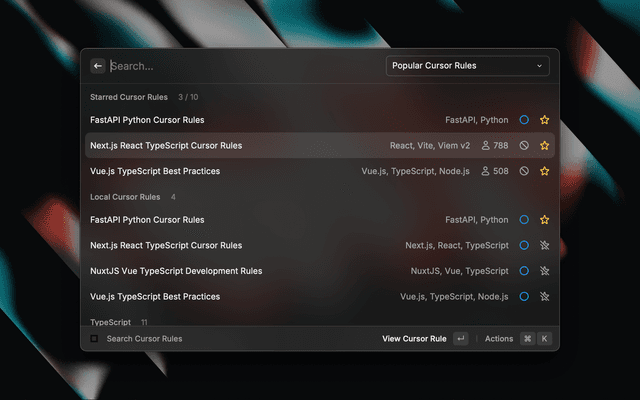Click crossed-circle icon on starred Vue.js row
The image size is (640, 400).
click(524, 171)
